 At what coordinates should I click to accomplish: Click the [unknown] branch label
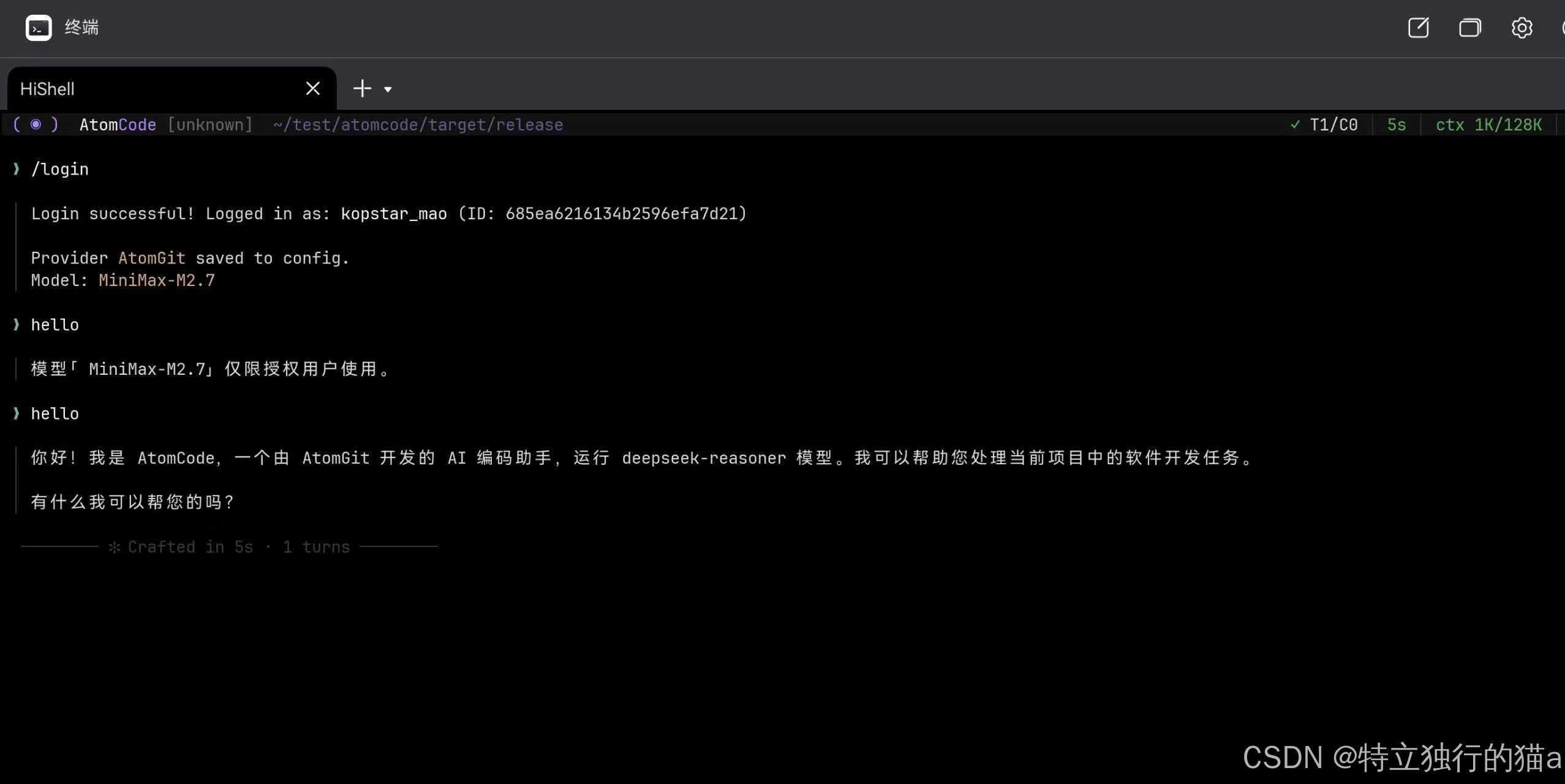209,125
